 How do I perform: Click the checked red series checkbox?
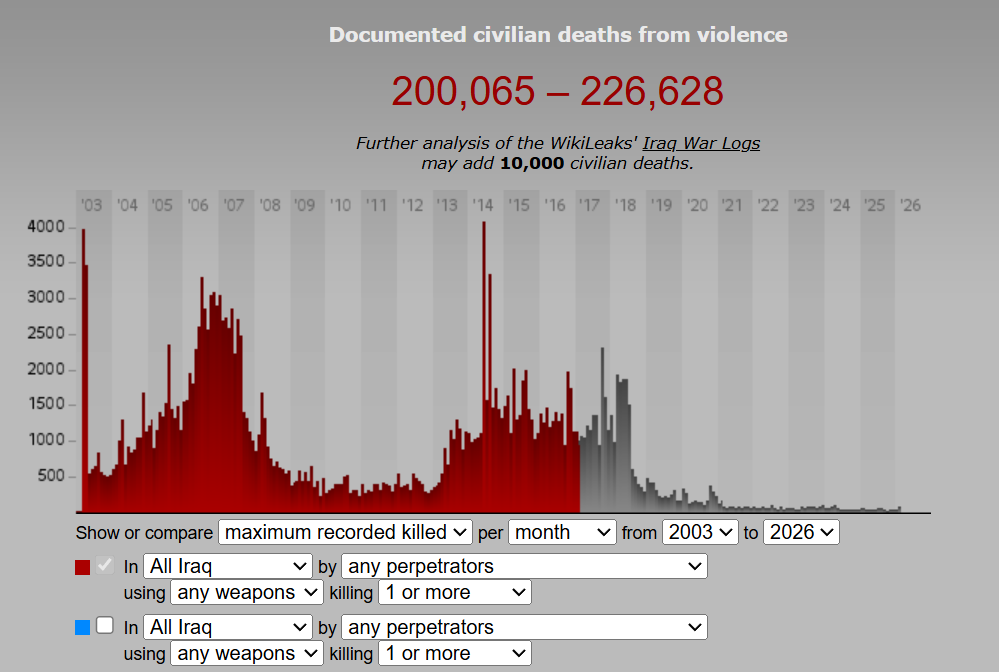(105, 564)
